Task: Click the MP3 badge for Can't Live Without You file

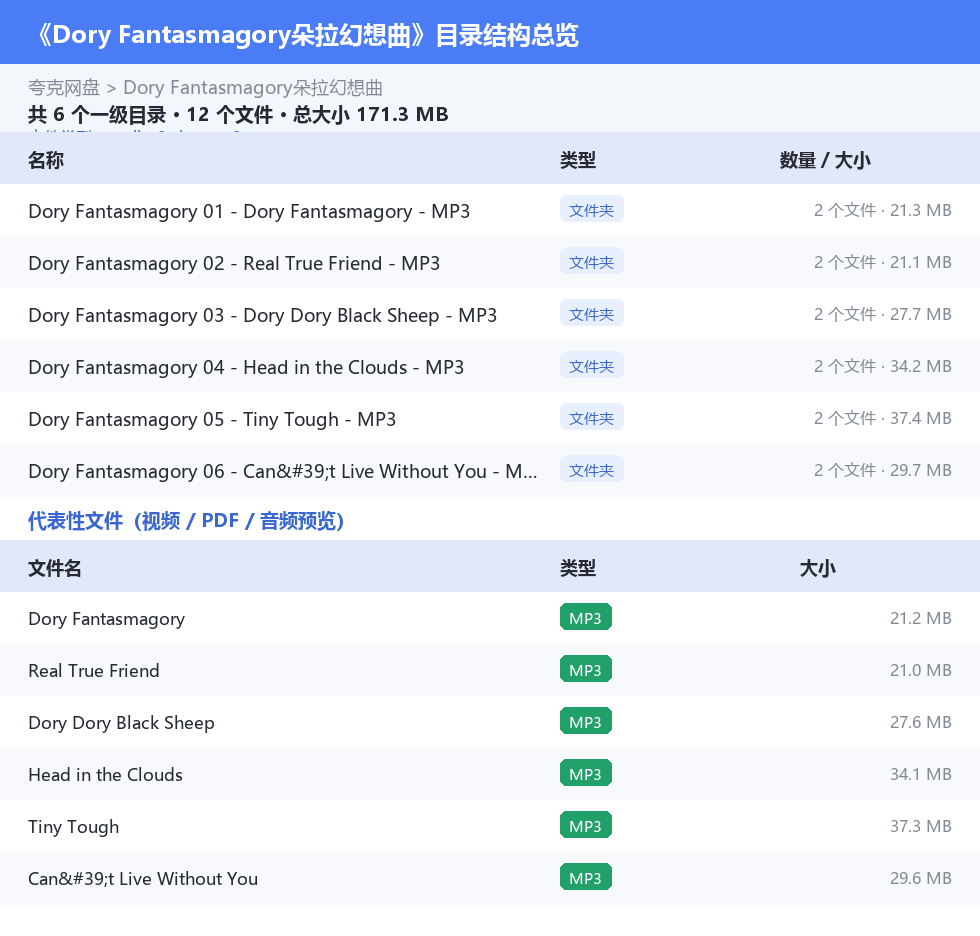Action: [586, 877]
